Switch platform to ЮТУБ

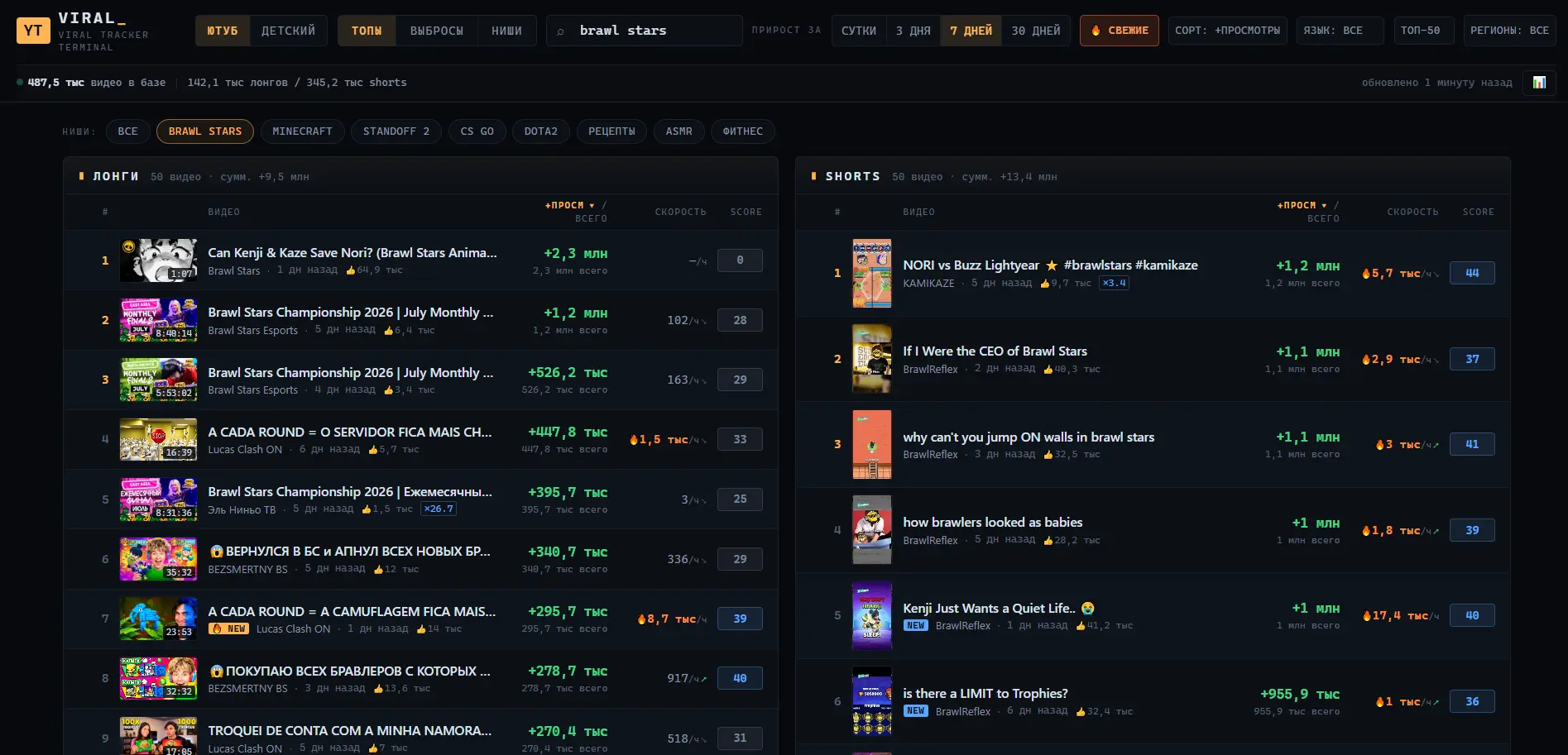tap(223, 31)
